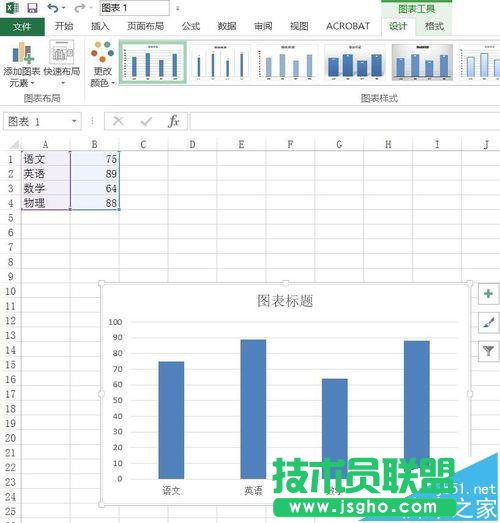Click the chart styles paintbrush button
Image resolution: width=500 pixels, height=523 pixels.
point(488,323)
